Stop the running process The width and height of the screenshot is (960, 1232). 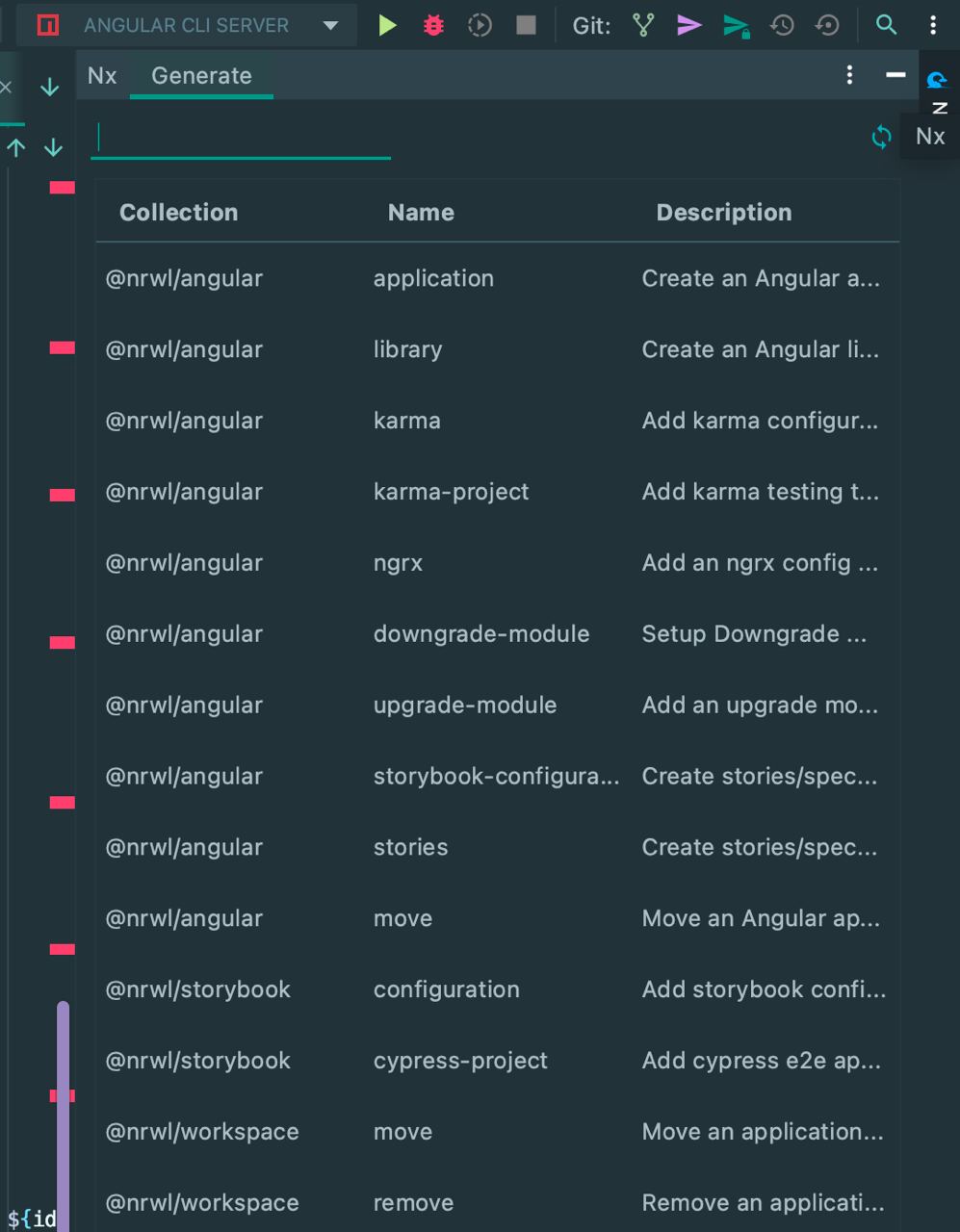(526, 25)
